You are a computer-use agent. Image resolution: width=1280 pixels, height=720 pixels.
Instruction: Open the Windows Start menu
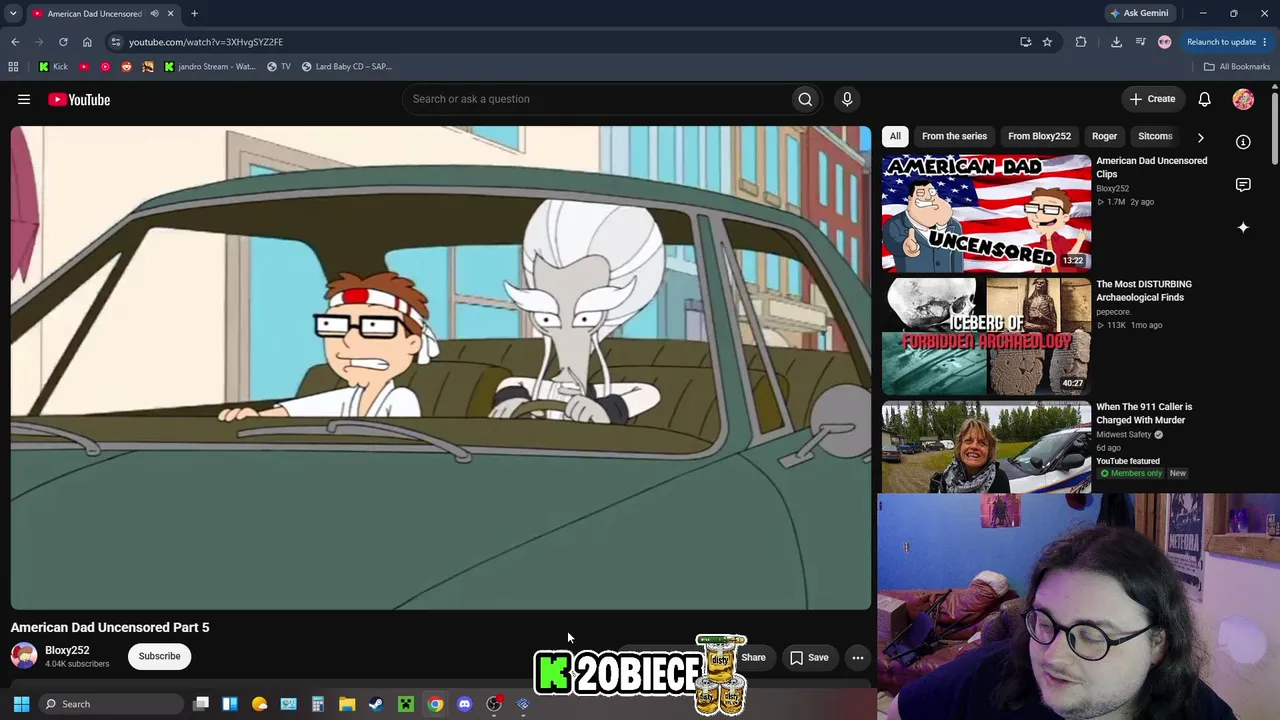pos(21,704)
